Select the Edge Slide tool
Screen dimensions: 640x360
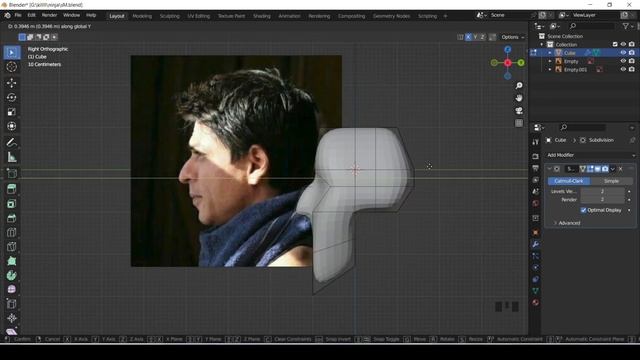tap(11, 304)
